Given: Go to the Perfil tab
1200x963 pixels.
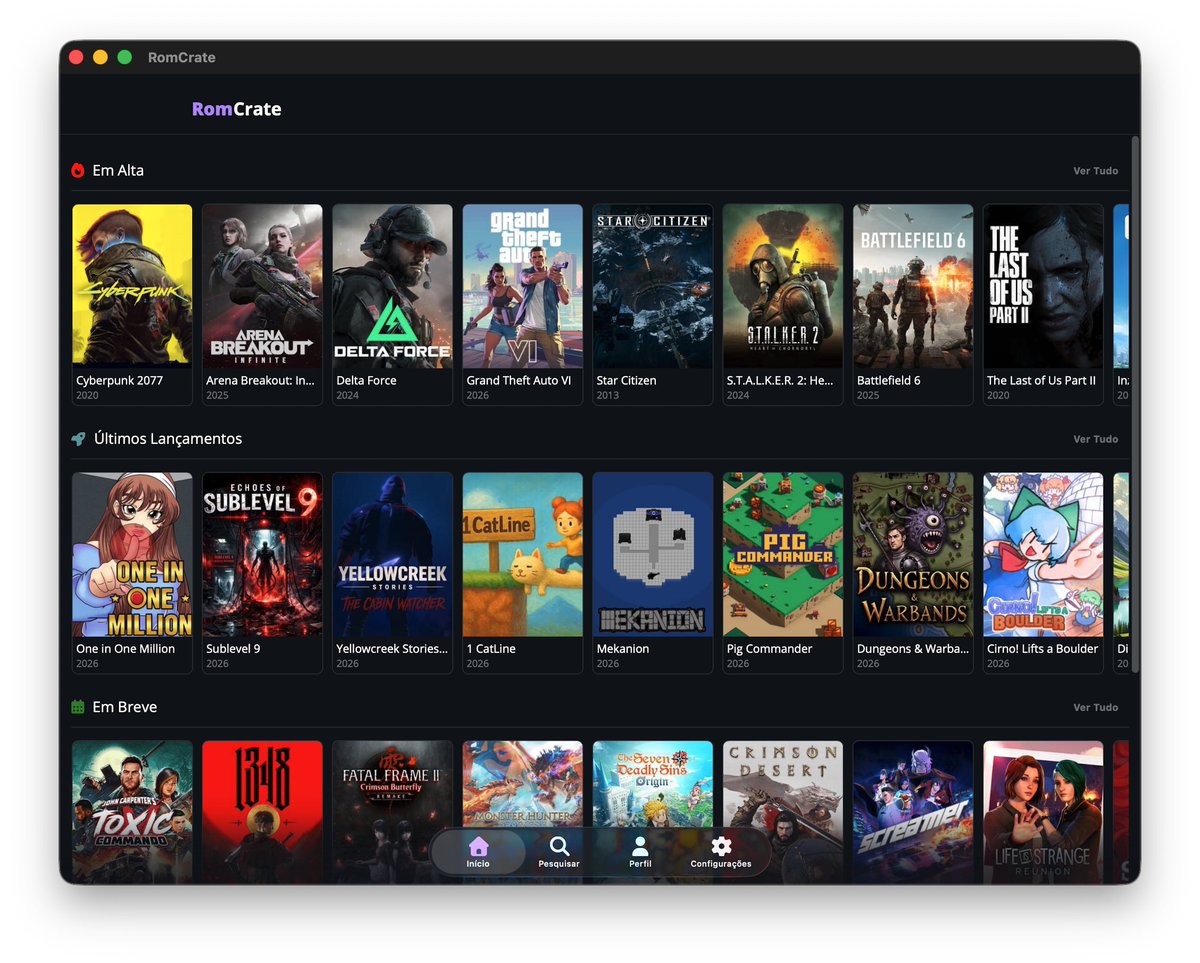Looking at the screenshot, I should tap(640, 852).
